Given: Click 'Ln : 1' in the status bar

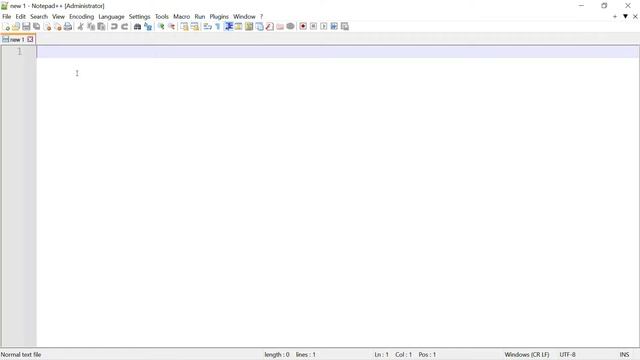Looking at the screenshot, I should point(382,355).
